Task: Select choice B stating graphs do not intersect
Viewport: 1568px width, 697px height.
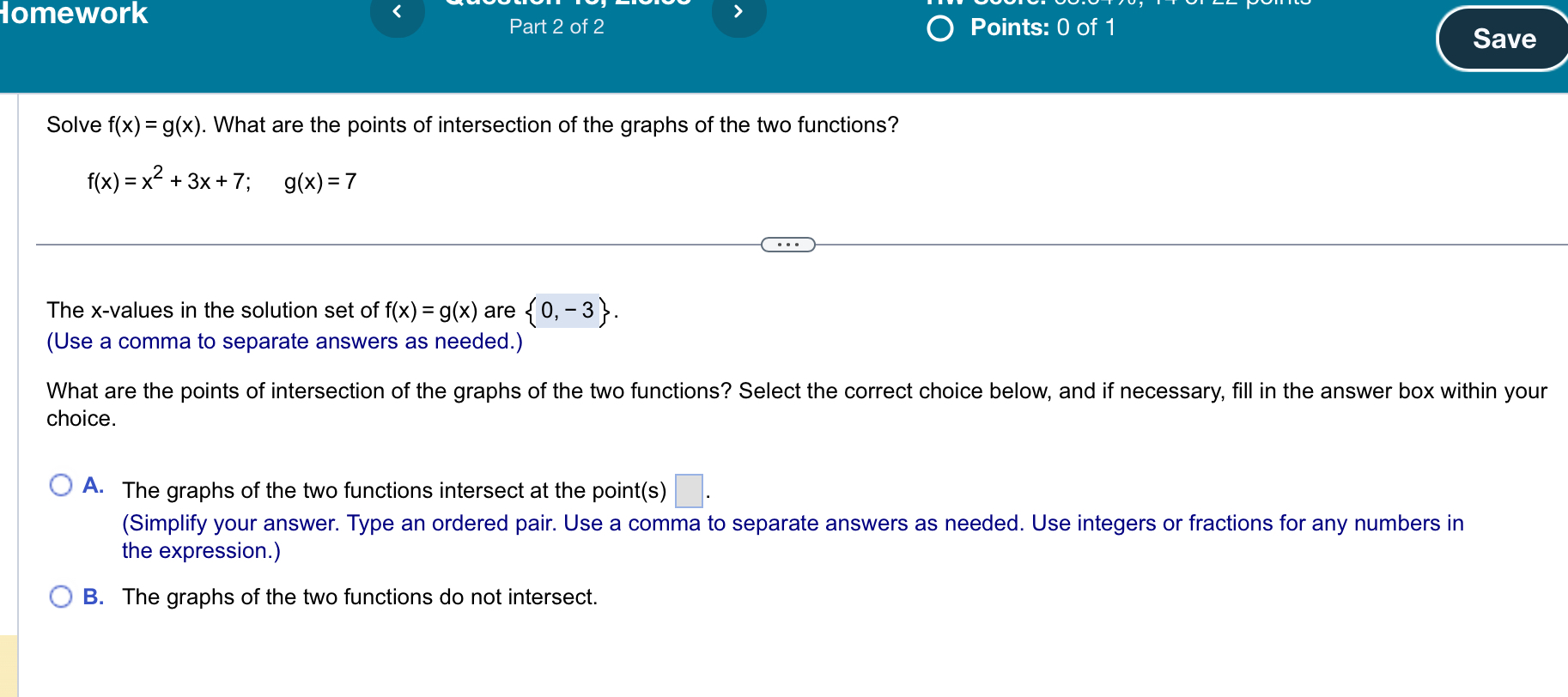Action: 60,595
